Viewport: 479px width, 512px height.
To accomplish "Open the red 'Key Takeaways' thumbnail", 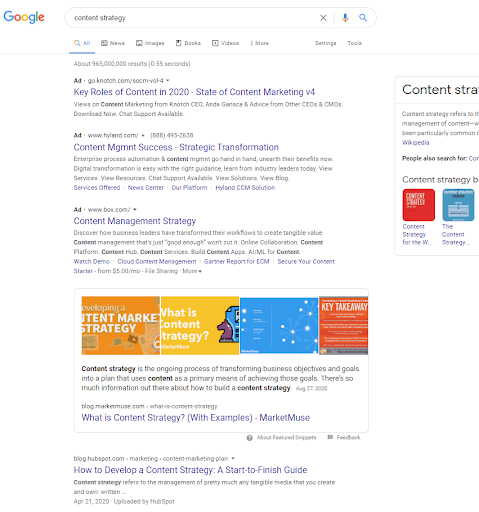I will point(344,325).
